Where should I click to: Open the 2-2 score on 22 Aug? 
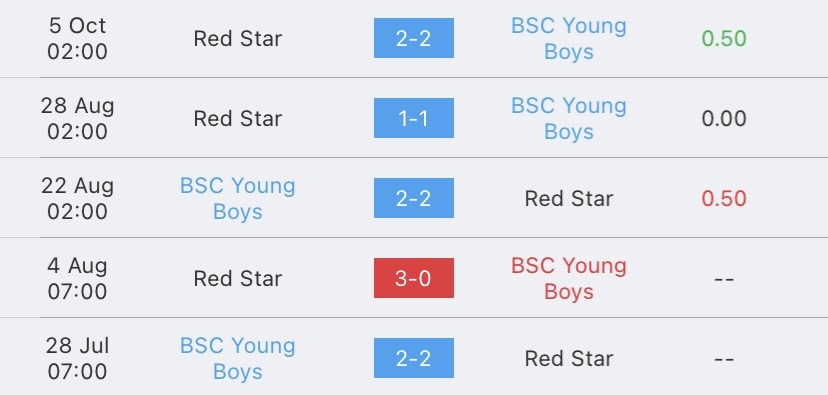[413, 198]
